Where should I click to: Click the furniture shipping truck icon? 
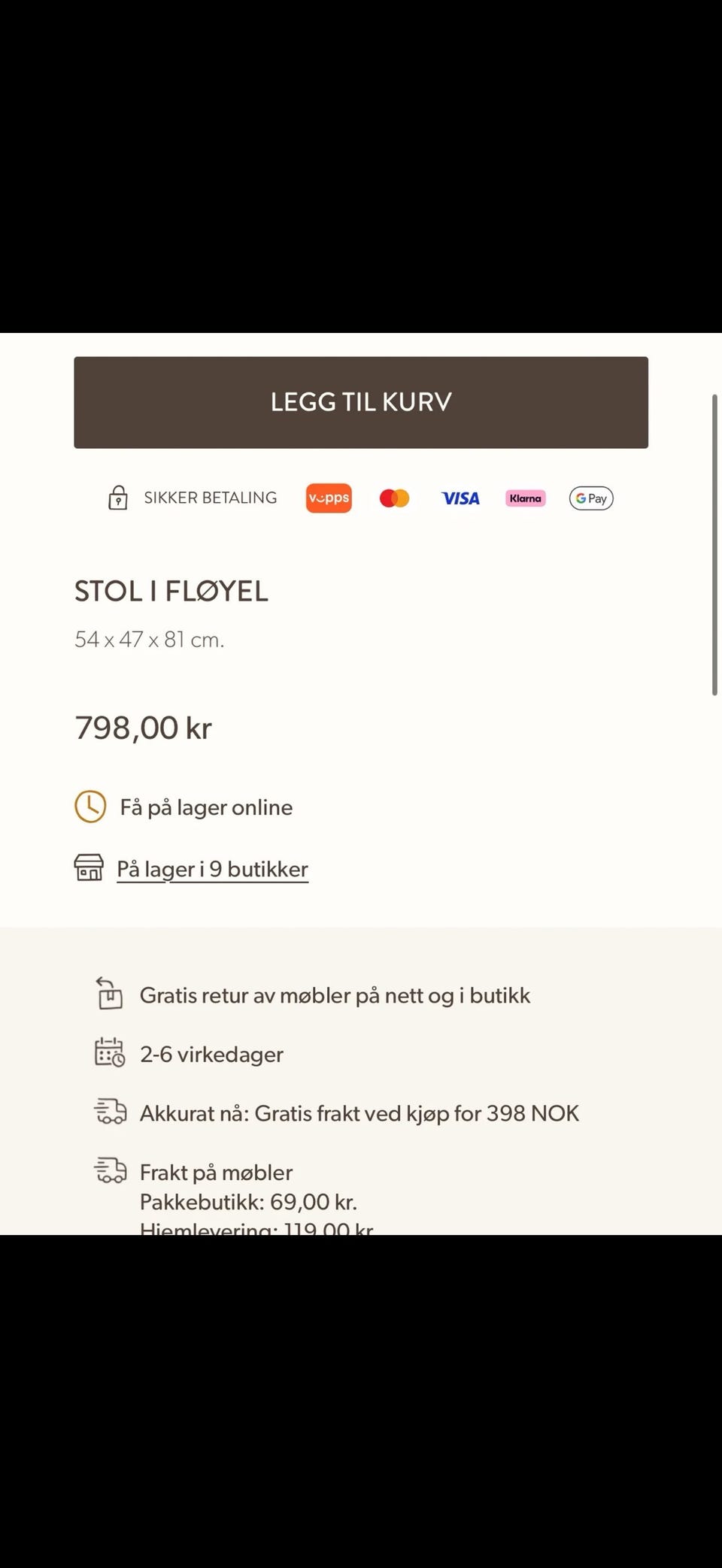coord(110,1170)
